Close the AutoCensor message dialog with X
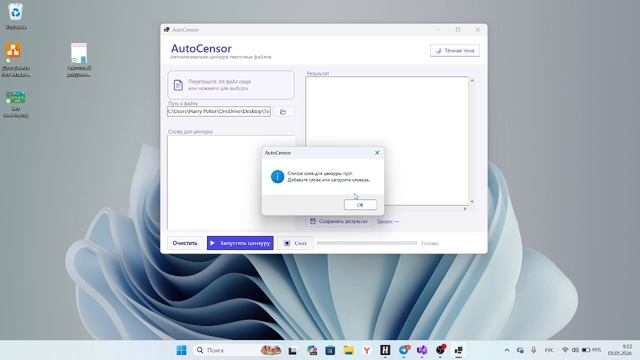The width and height of the screenshot is (640, 360). (x=377, y=153)
